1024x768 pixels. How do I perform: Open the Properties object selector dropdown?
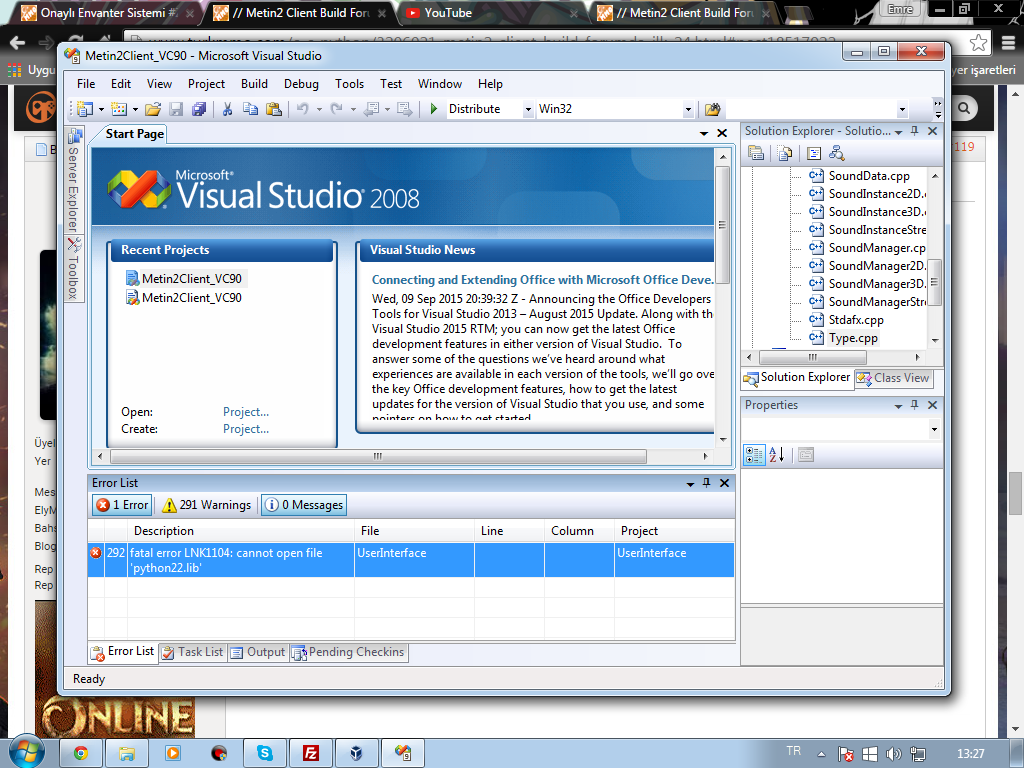click(x=934, y=429)
